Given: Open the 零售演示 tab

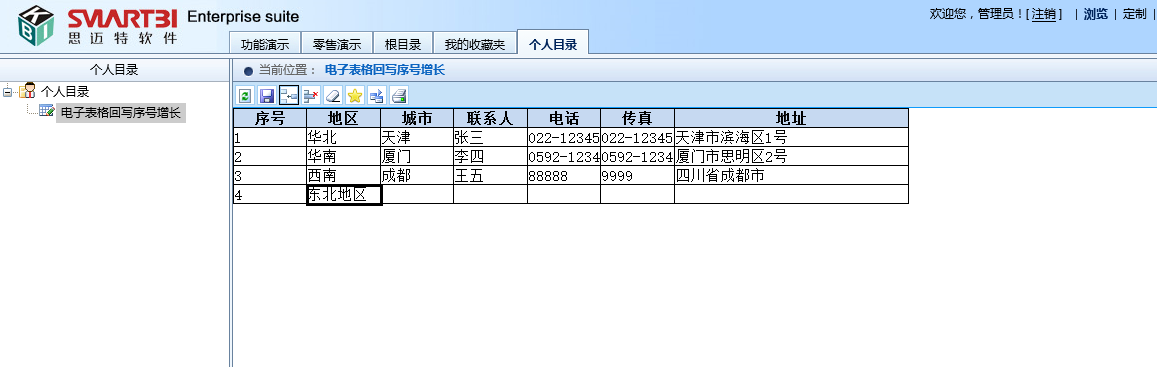Looking at the screenshot, I should tap(337, 44).
